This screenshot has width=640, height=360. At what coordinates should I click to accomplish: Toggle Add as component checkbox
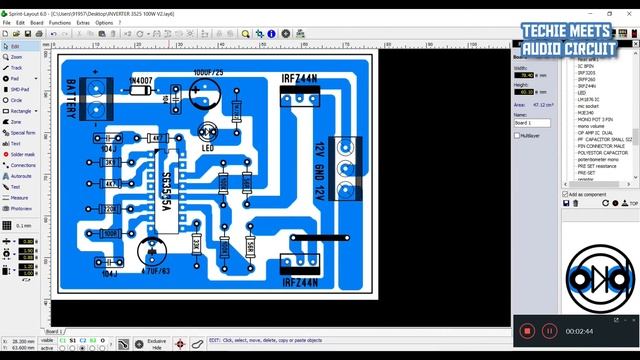coord(565,194)
